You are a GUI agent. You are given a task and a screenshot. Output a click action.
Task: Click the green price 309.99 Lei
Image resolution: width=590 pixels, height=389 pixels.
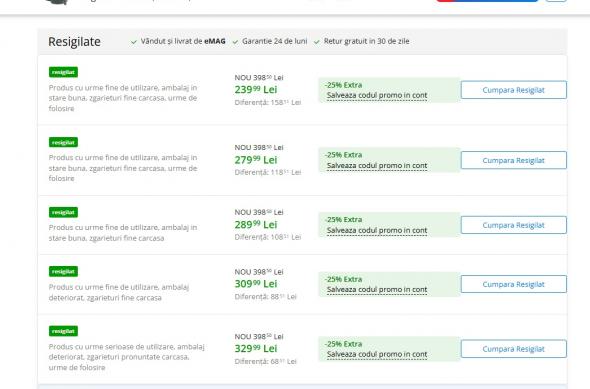click(x=256, y=284)
